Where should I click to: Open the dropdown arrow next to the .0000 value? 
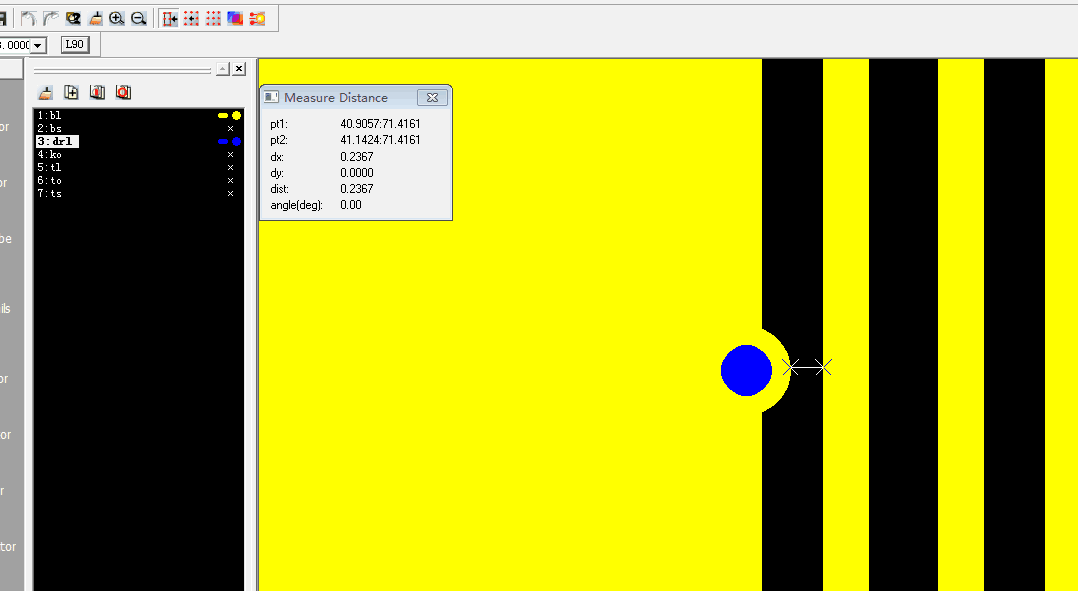(38, 45)
